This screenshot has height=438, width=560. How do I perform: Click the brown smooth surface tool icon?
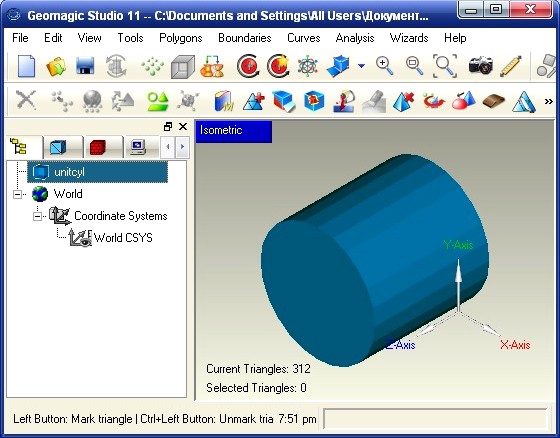tap(494, 101)
